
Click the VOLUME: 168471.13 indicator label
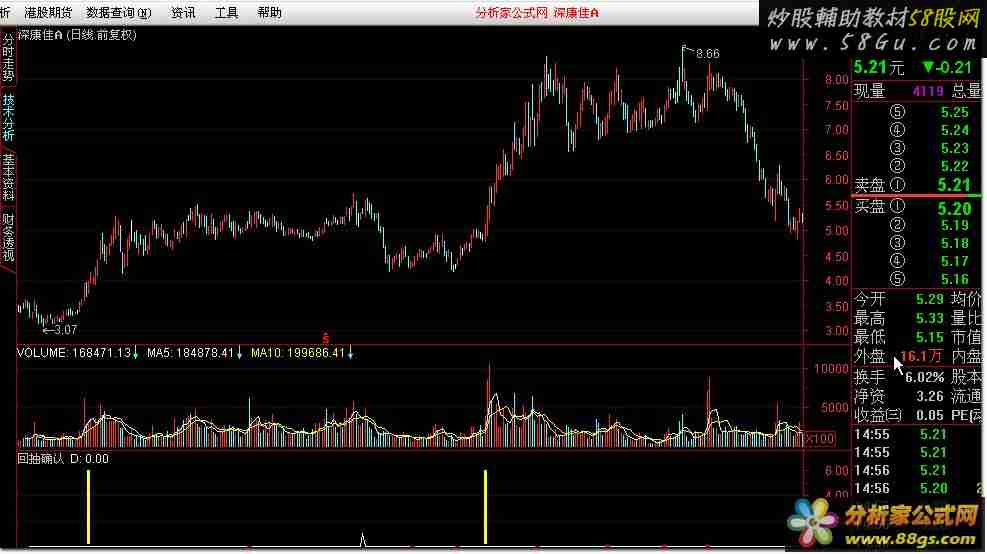click(74, 353)
